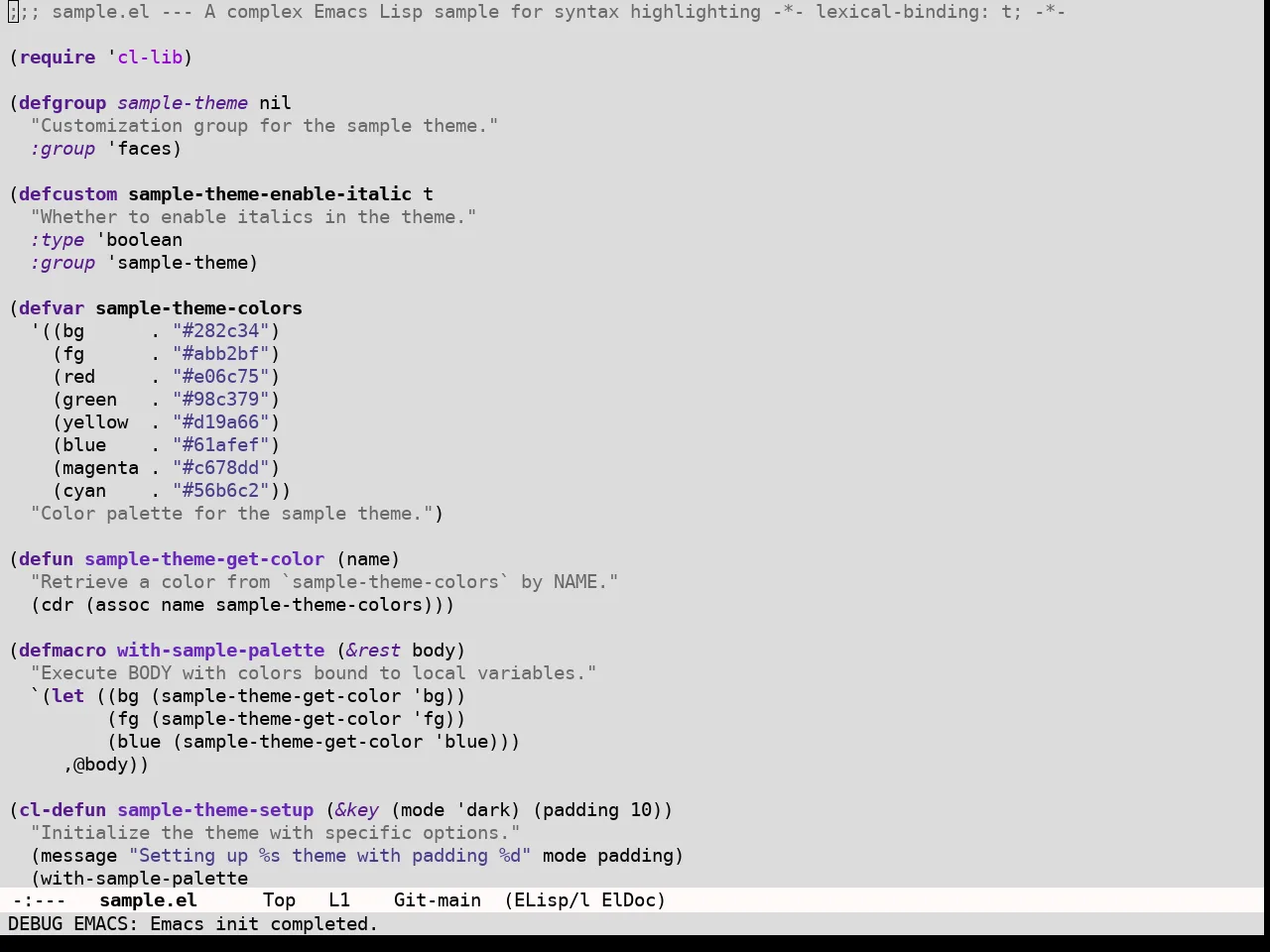Click the docstring "Whether to enable italics in the theme."
The width and height of the screenshot is (1270, 952).
(254, 217)
